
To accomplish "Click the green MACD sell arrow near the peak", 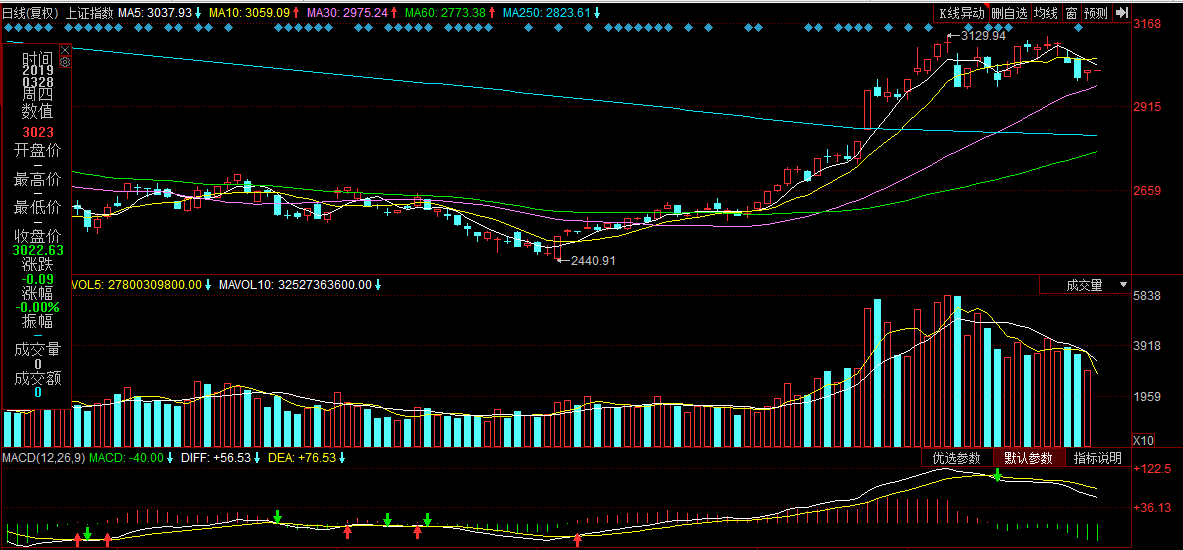I will click(x=997, y=475).
